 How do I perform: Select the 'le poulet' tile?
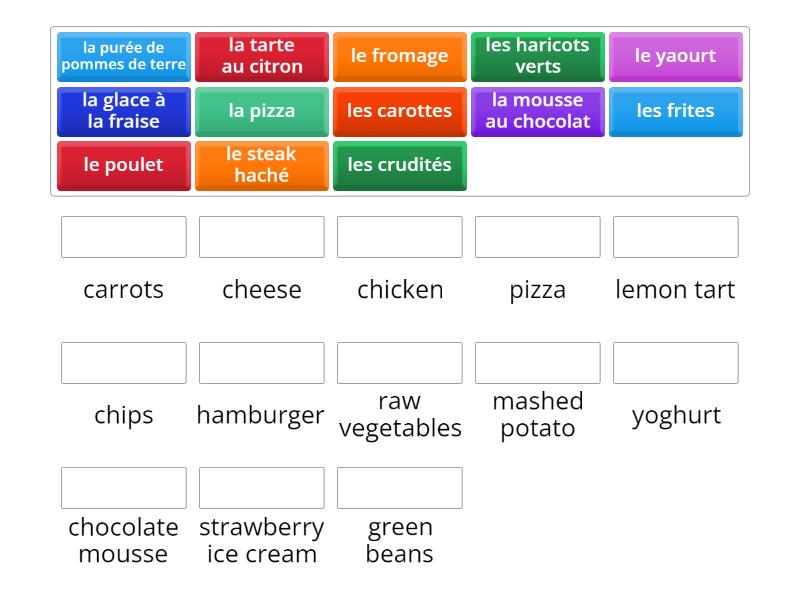click(x=123, y=165)
